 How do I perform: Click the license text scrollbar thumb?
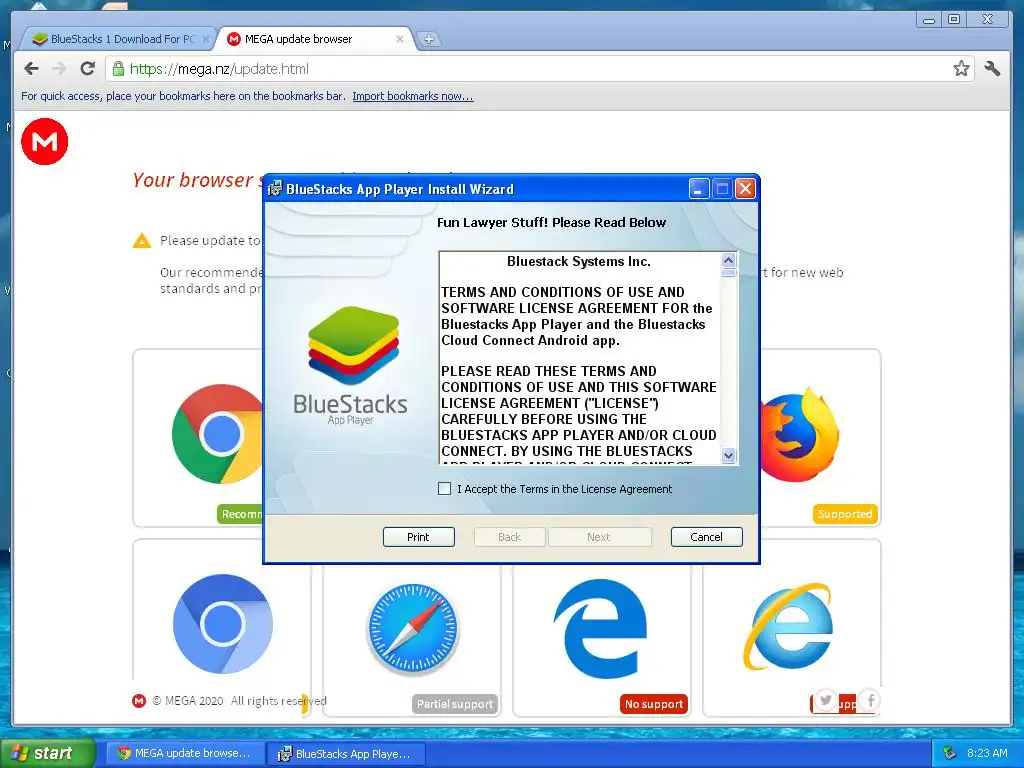tap(729, 272)
